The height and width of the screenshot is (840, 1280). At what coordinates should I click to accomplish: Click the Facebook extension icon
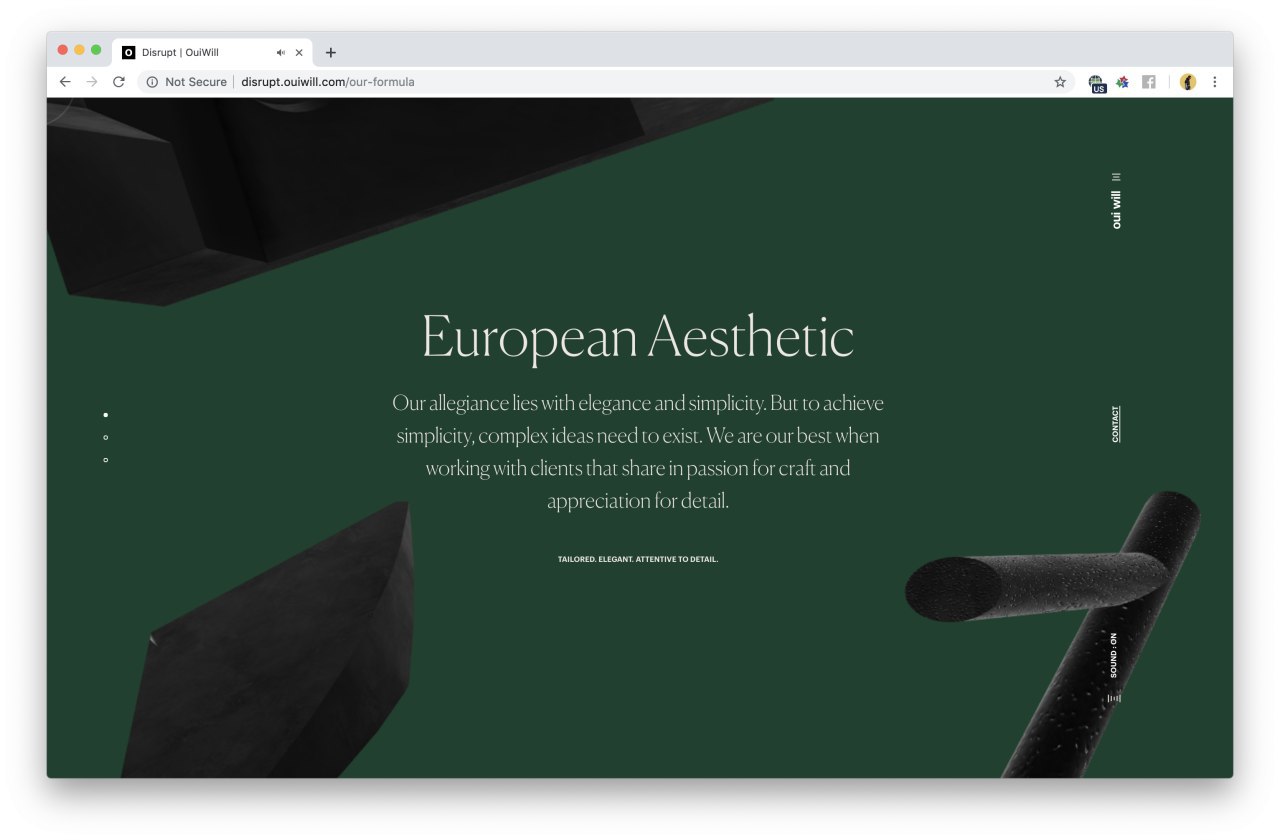point(1149,82)
